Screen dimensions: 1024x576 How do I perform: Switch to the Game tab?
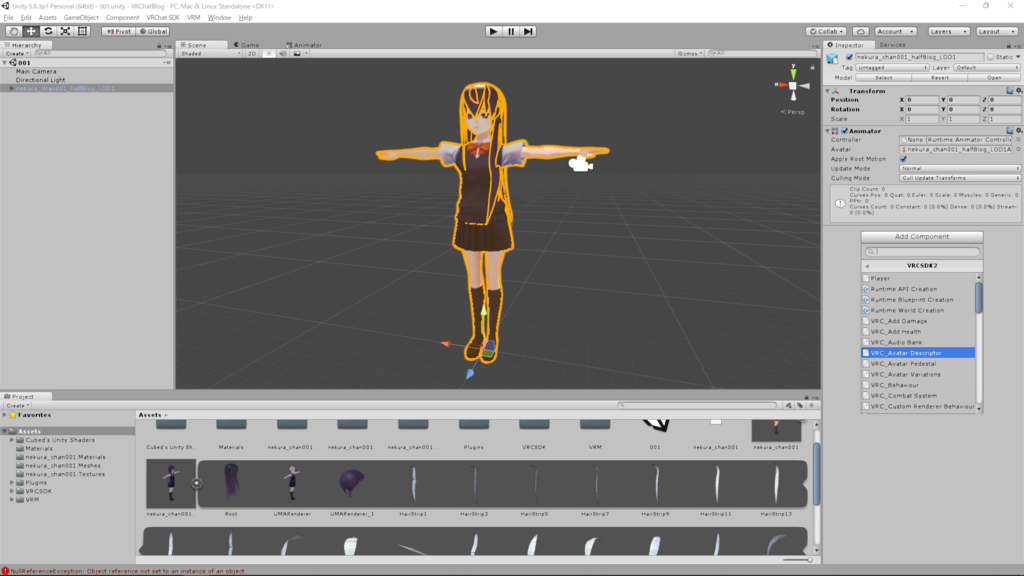click(247, 45)
